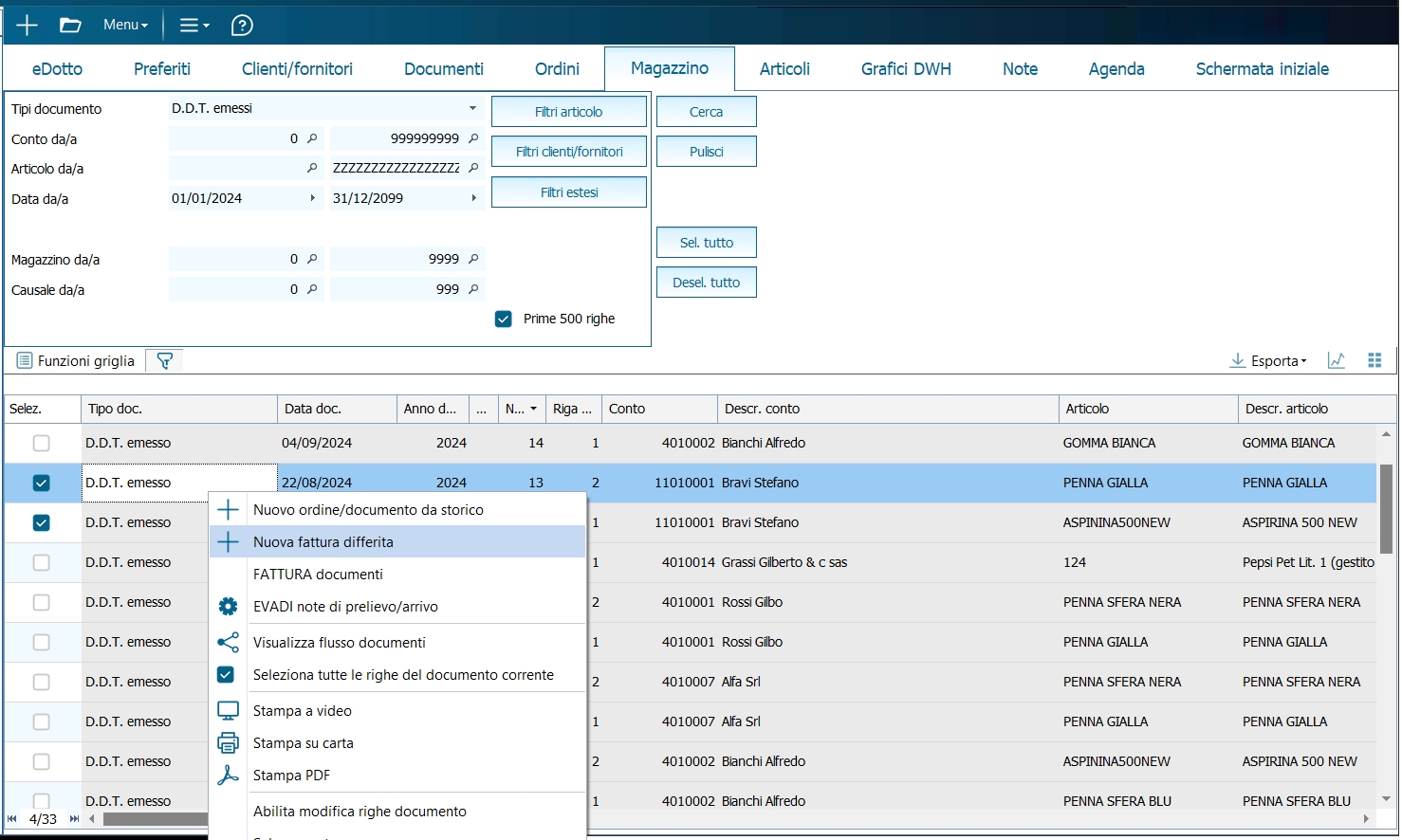Switch to the Articoli tab
The width and height of the screenshot is (1402, 840).
pos(784,69)
